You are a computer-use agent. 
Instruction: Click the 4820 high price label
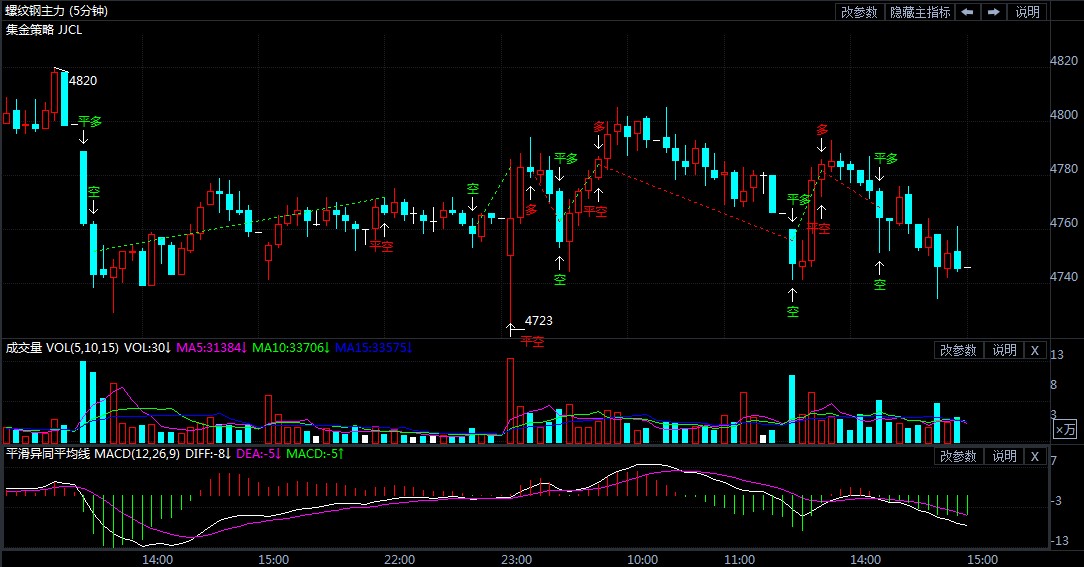tap(83, 81)
